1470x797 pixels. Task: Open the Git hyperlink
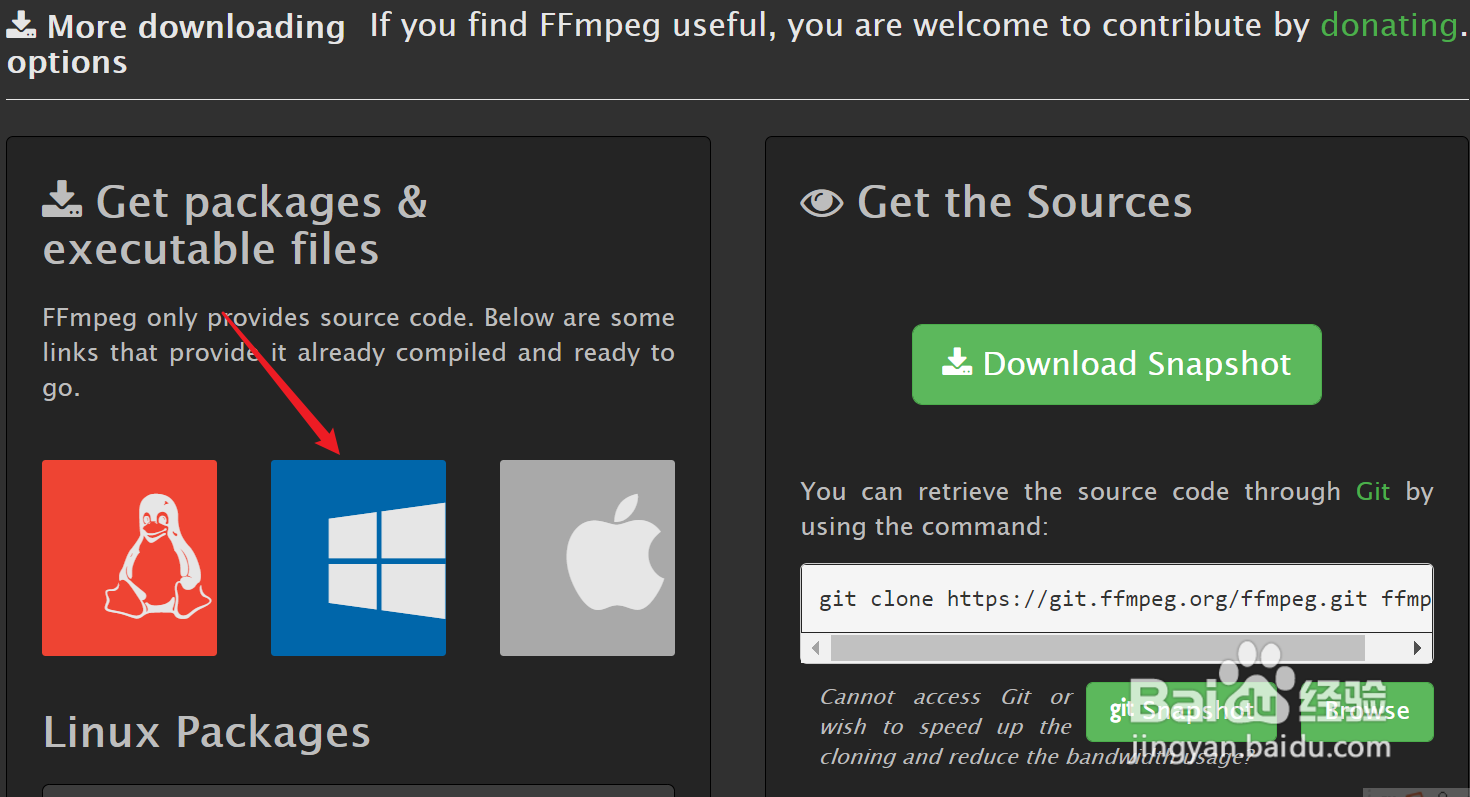coord(1373,491)
